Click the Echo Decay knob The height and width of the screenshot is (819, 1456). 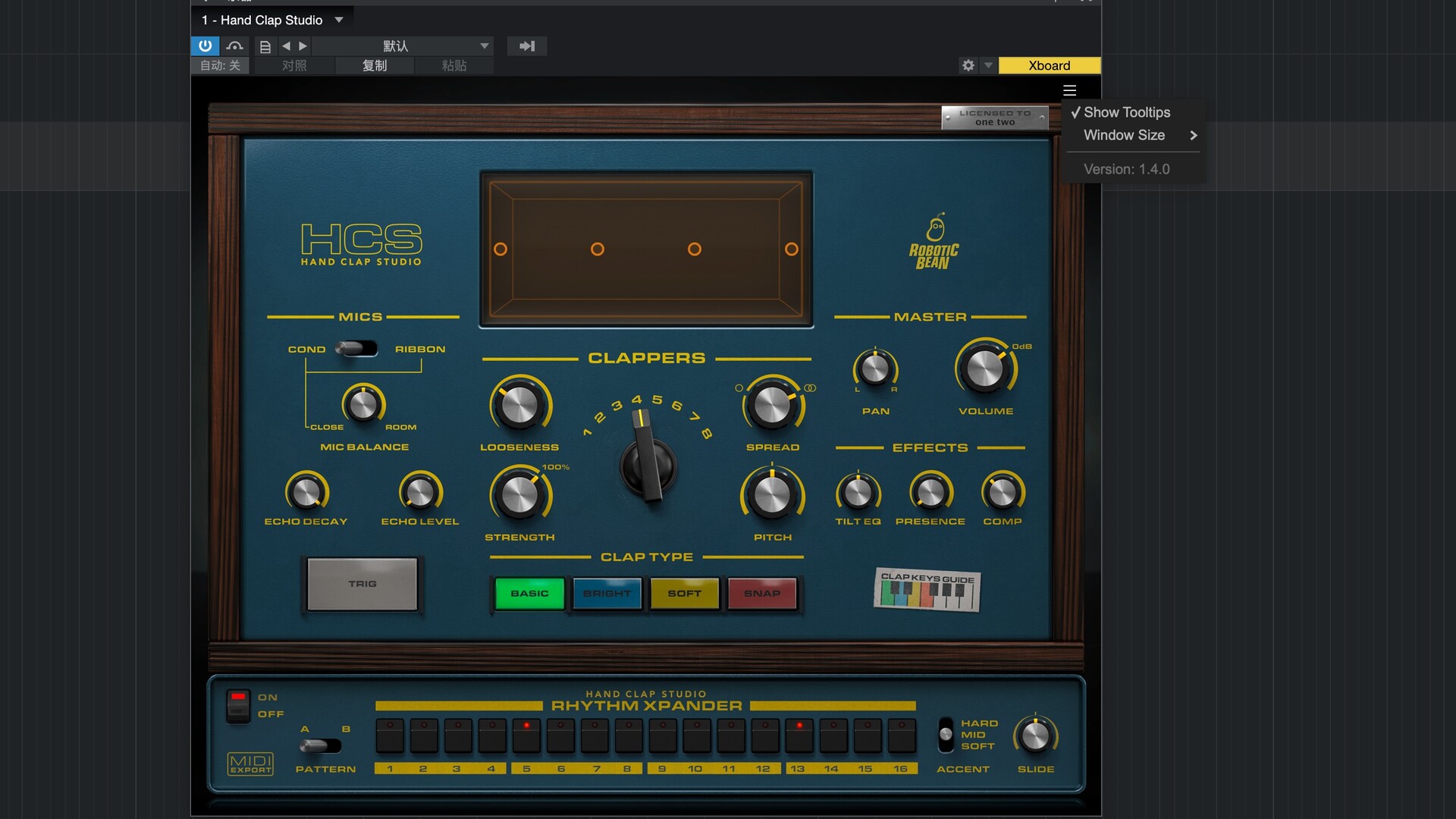pyautogui.click(x=306, y=492)
